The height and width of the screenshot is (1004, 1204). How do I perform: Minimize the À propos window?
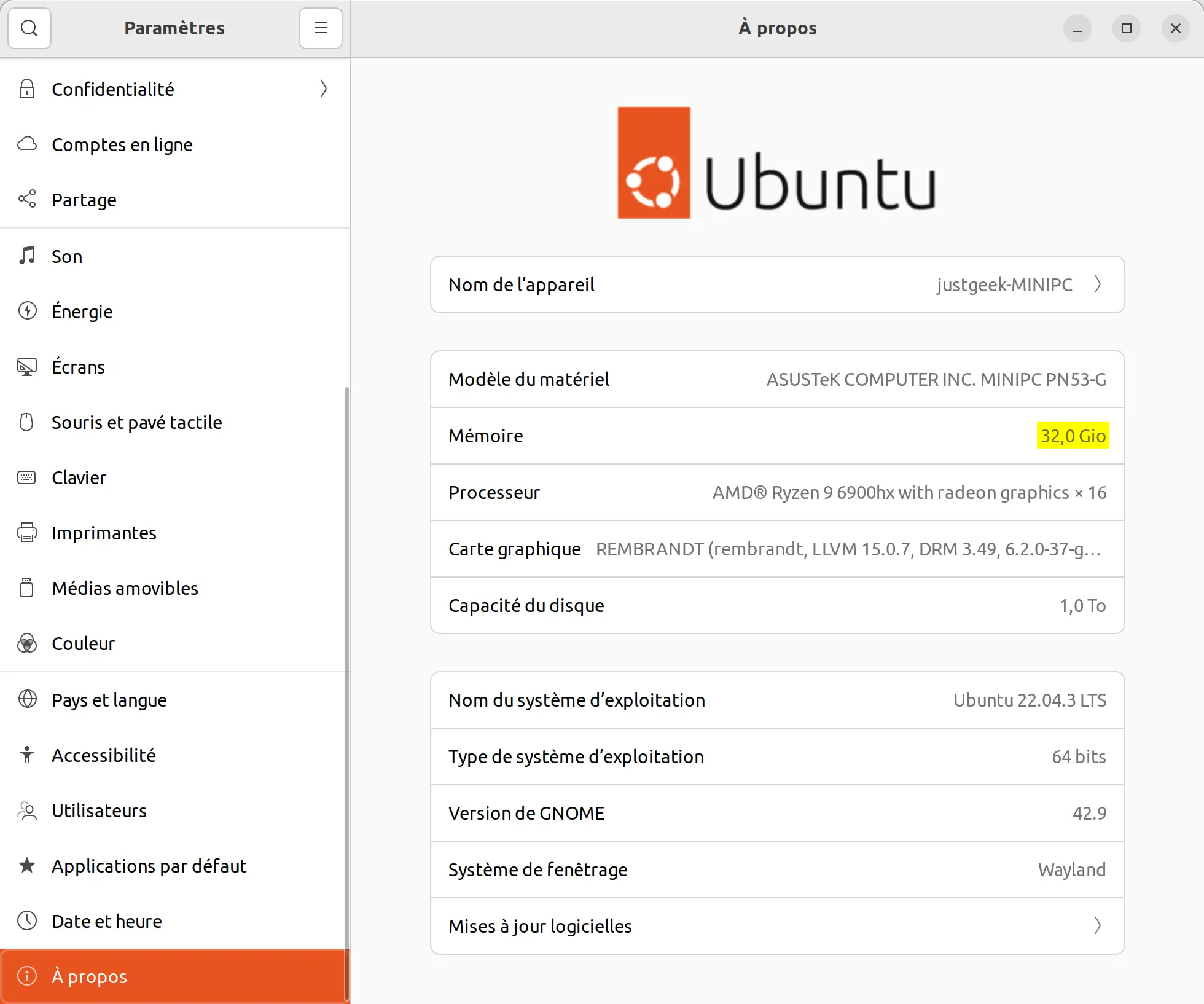tap(1077, 28)
